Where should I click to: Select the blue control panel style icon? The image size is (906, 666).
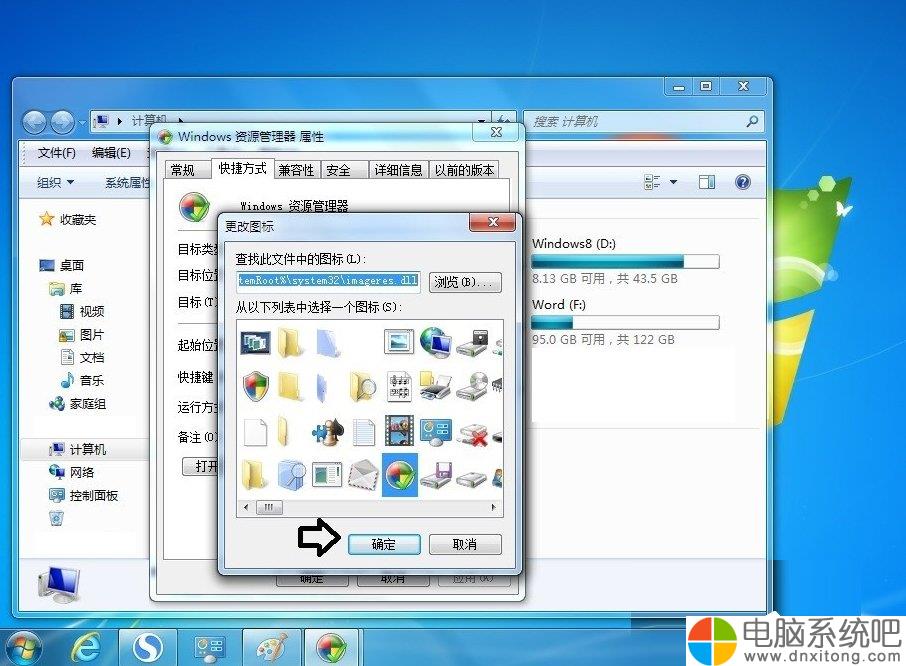(x=436, y=432)
